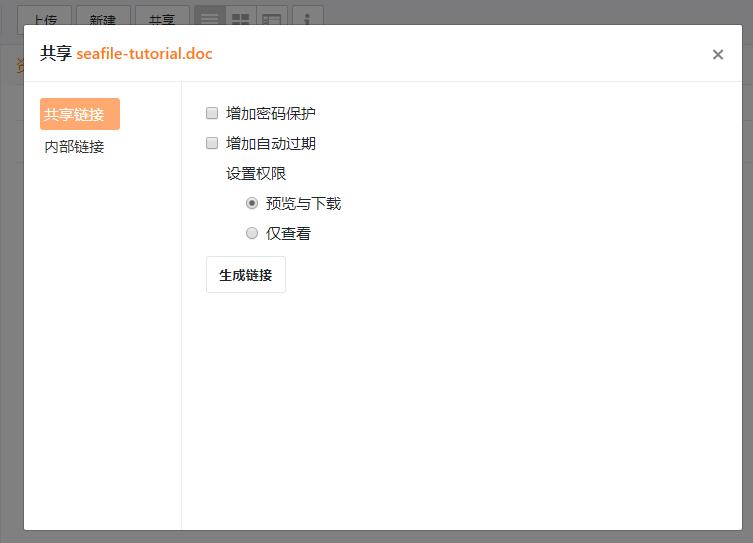Enable 增加自动过期 checkbox
Image resolution: width=753 pixels, height=543 pixels.
coord(212,143)
